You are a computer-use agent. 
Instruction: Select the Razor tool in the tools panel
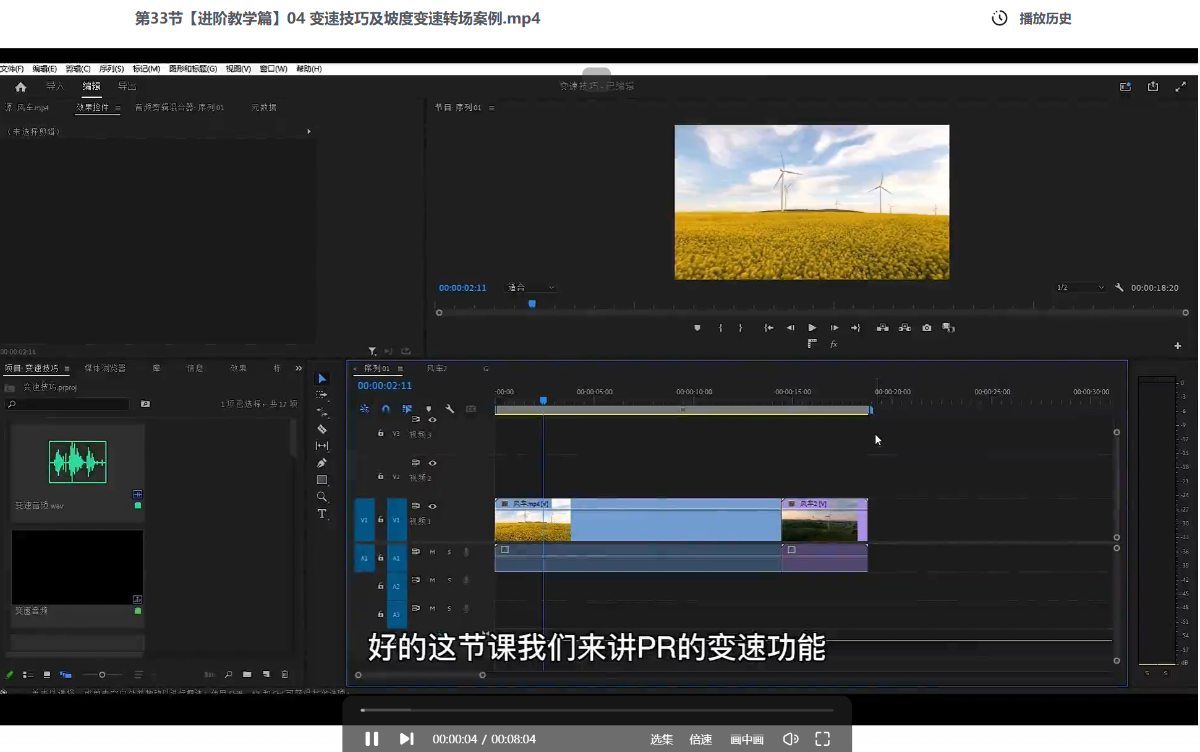coord(322,429)
